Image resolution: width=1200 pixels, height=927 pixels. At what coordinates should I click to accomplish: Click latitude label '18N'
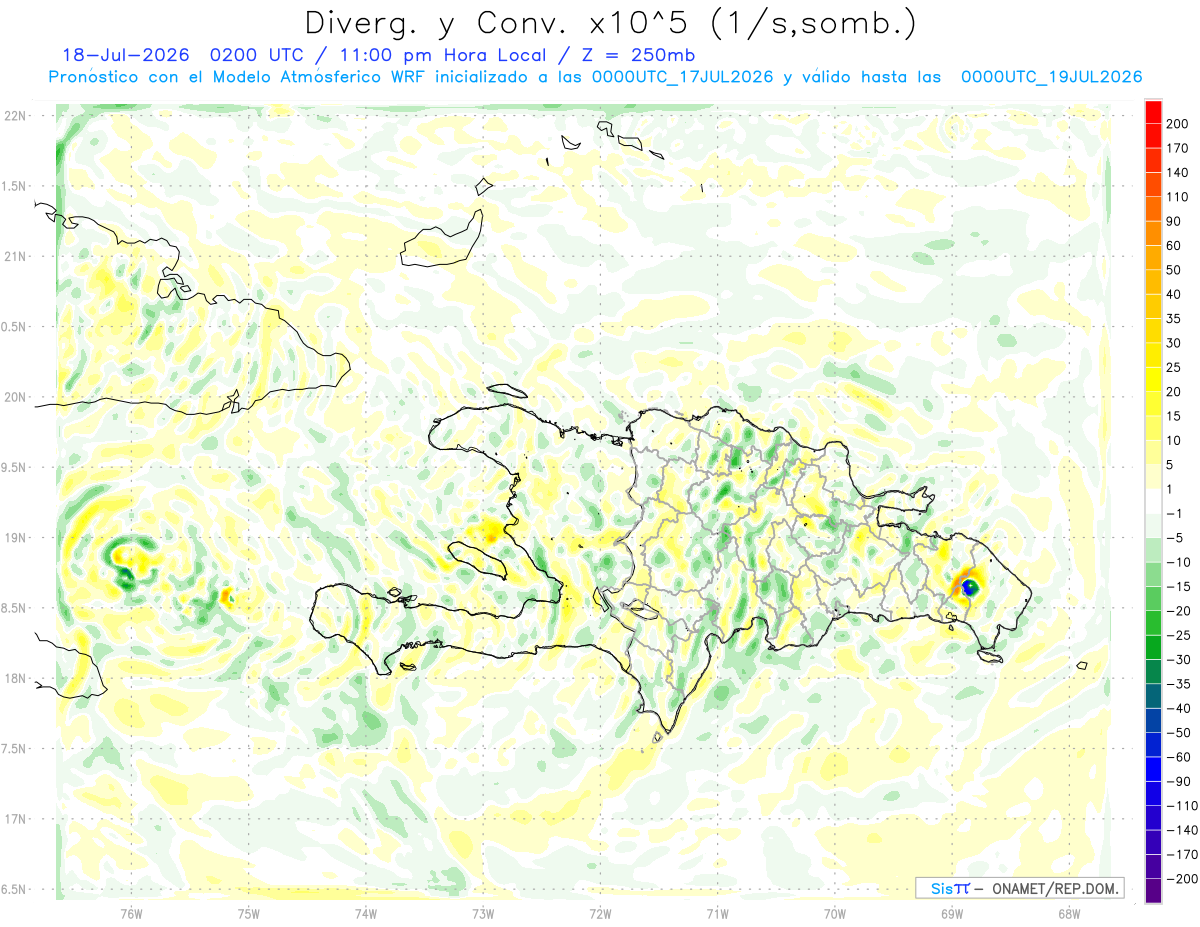[x=13, y=678]
